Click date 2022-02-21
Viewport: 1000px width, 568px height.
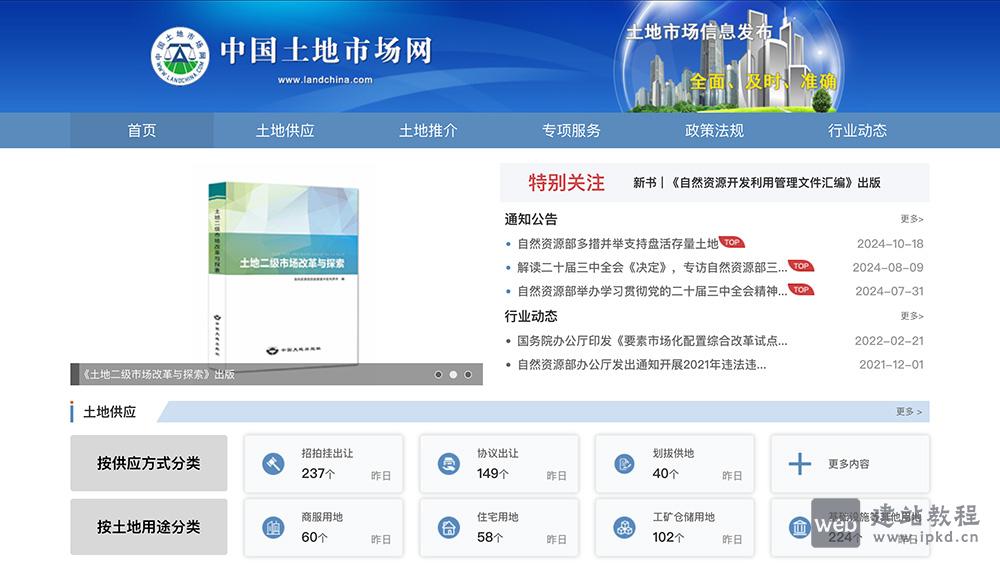[x=889, y=340]
